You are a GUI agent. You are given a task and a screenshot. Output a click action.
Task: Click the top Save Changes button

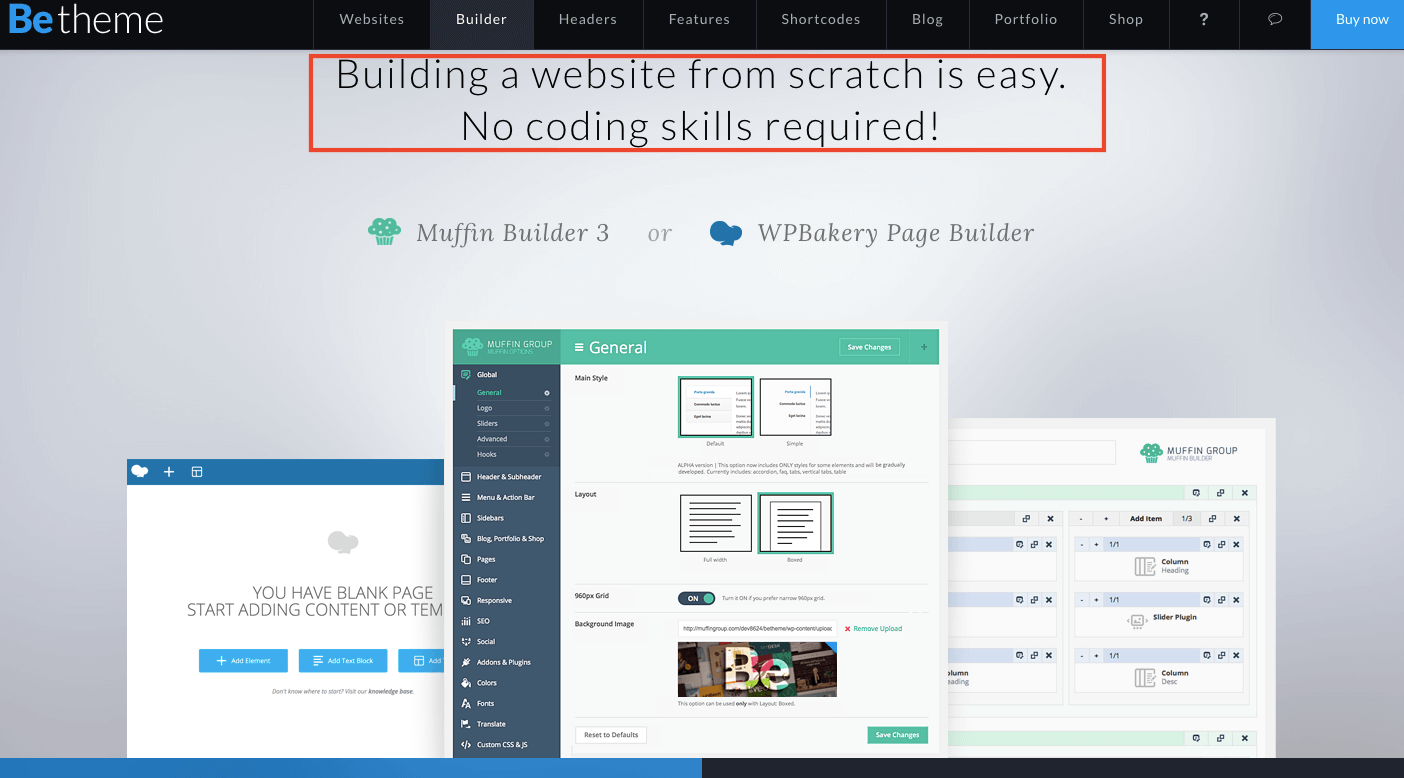[x=869, y=347]
